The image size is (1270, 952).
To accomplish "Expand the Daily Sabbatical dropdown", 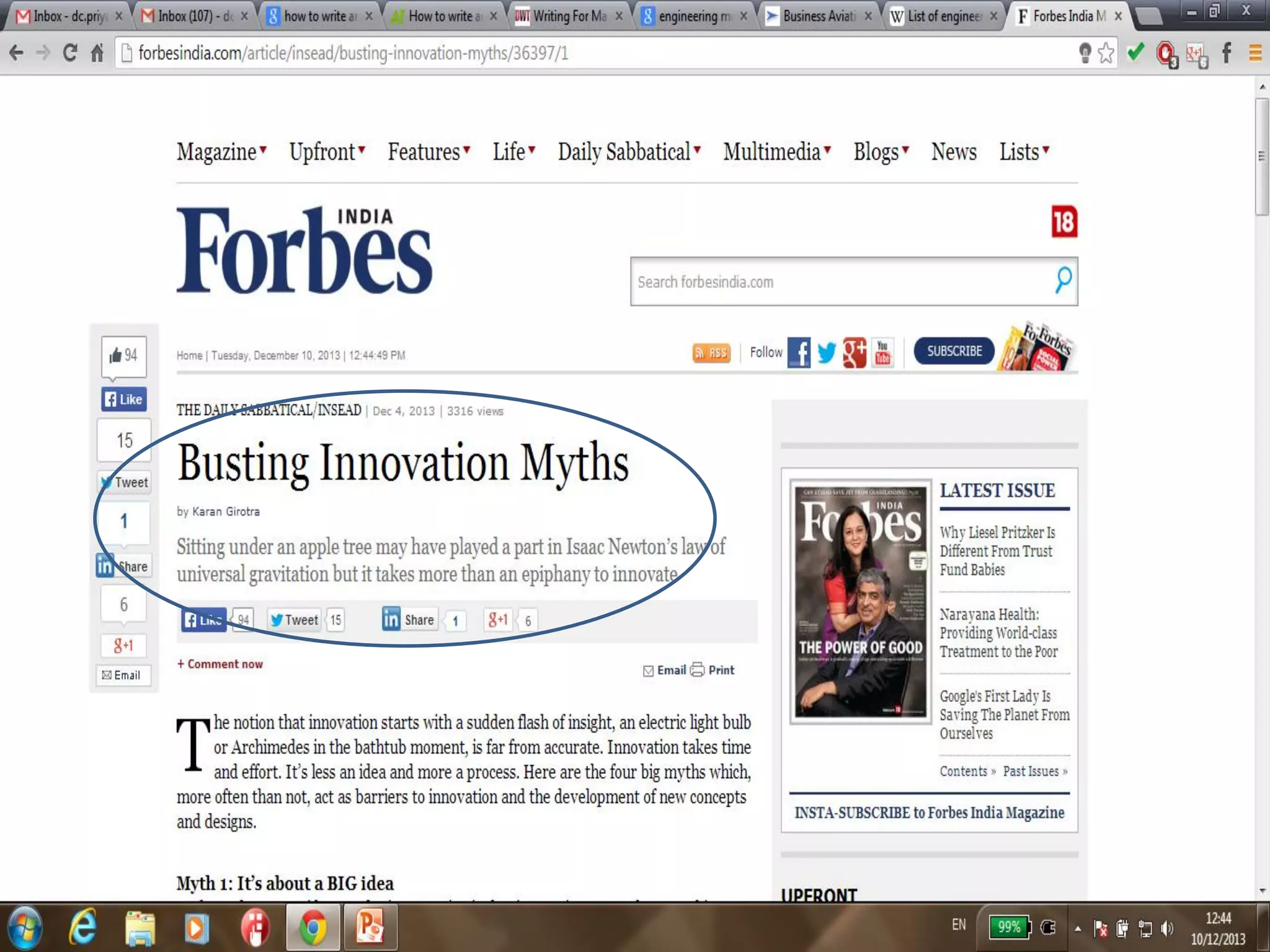I will [629, 152].
